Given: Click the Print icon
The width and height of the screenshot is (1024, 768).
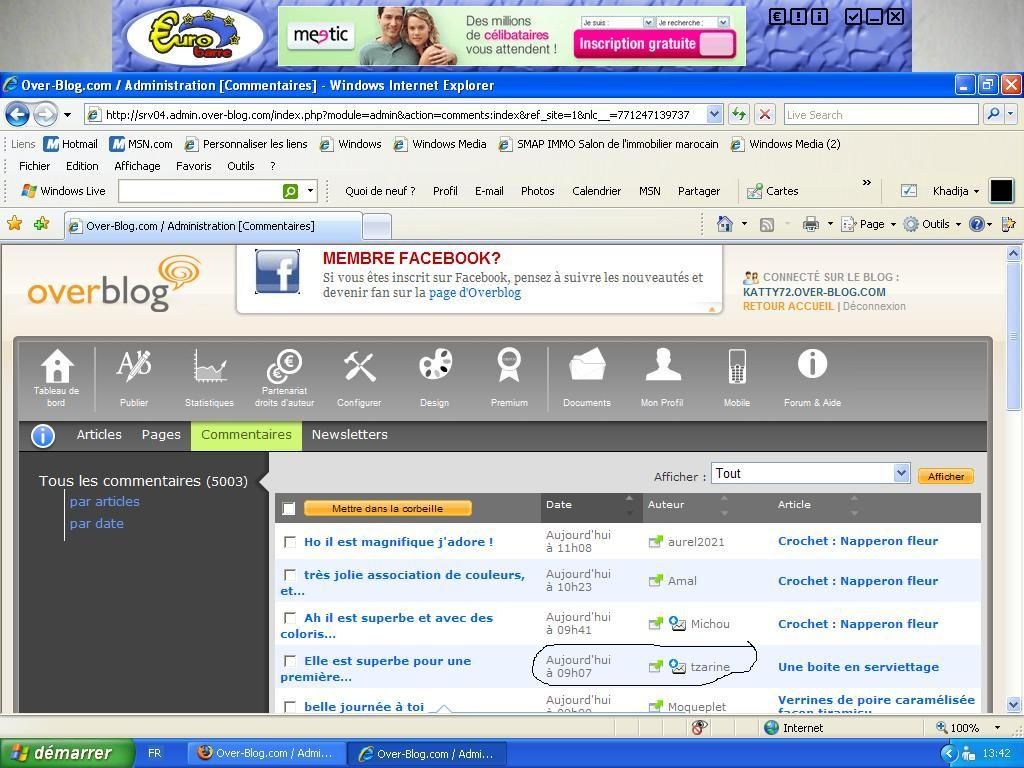Looking at the screenshot, I should [810, 225].
